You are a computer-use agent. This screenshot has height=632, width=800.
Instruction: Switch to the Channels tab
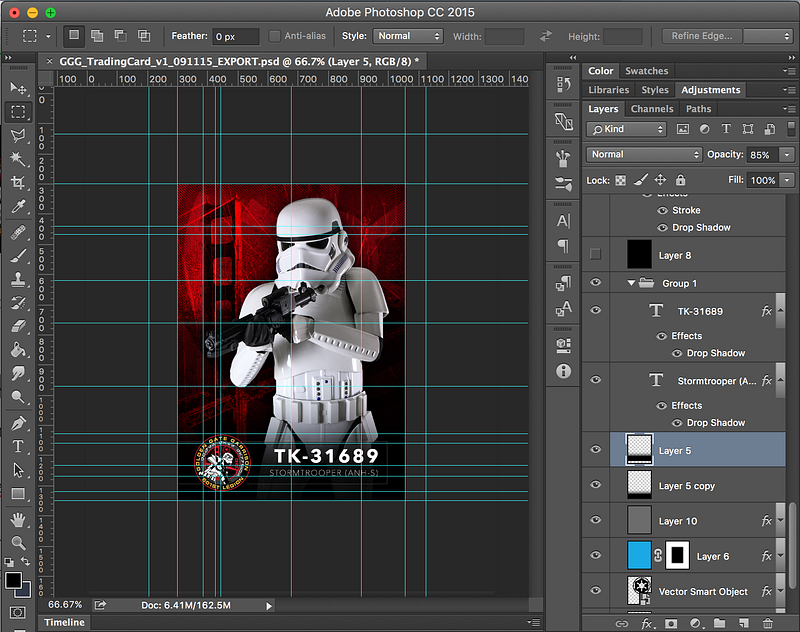652,109
